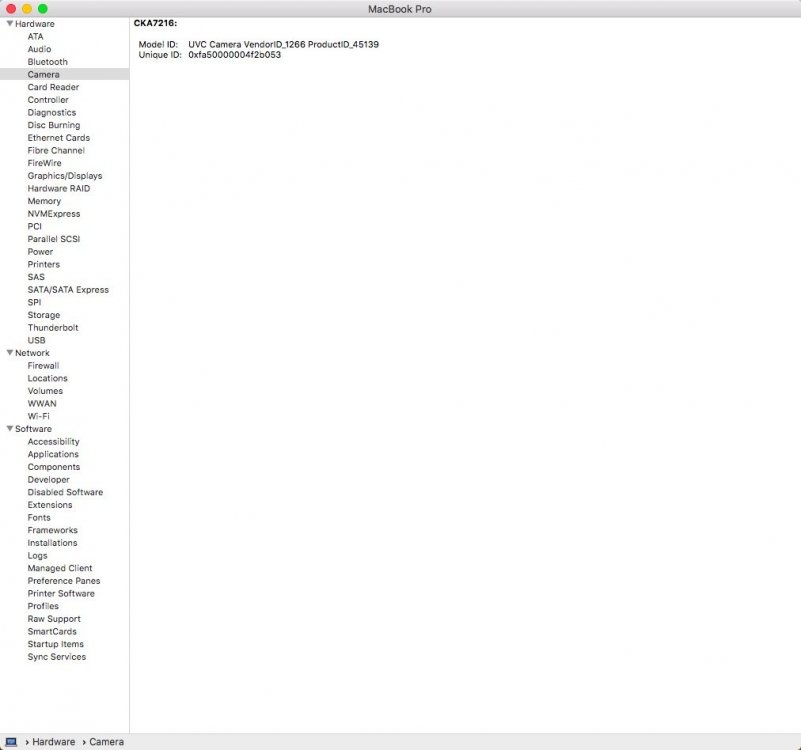Click Camera in the bottom path bar
Image resolution: width=801 pixels, height=750 pixels.
(106, 742)
